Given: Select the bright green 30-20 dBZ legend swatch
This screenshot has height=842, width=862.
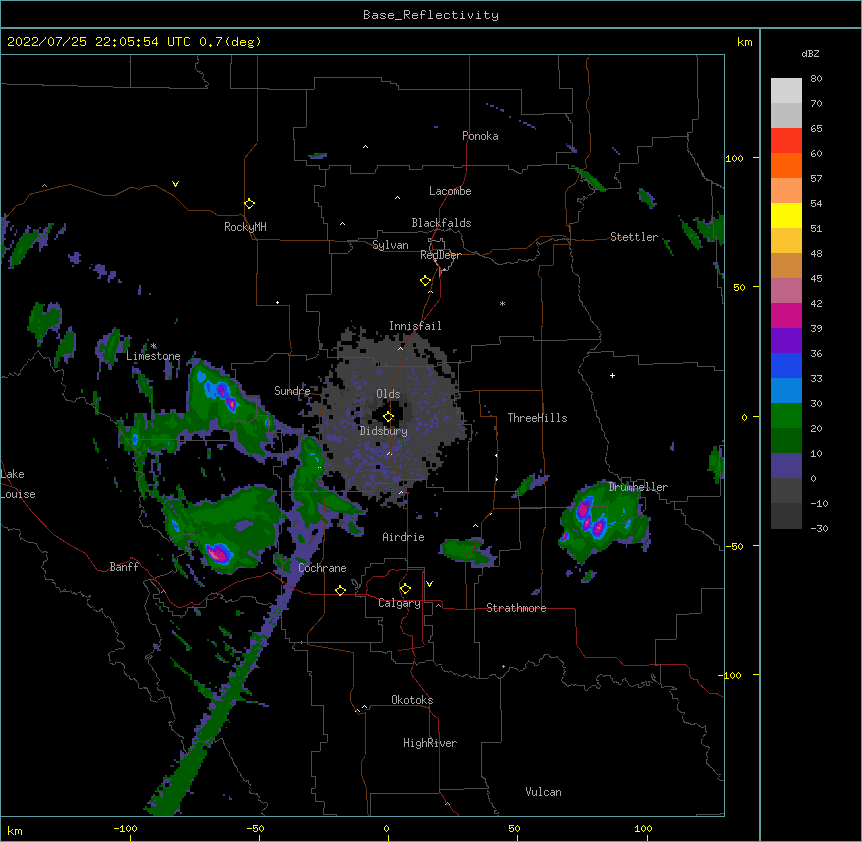Looking at the screenshot, I should click(x=786, y=416).
